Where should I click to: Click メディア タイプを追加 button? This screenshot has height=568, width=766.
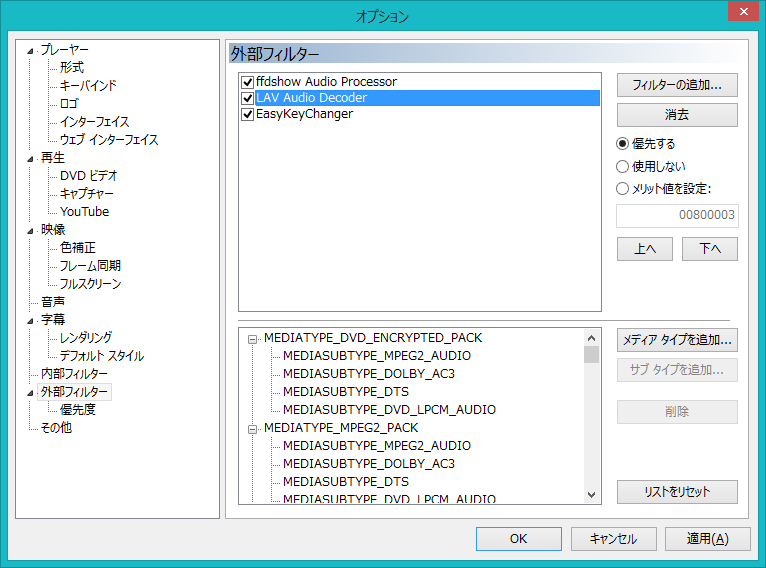tap(677, 340)
